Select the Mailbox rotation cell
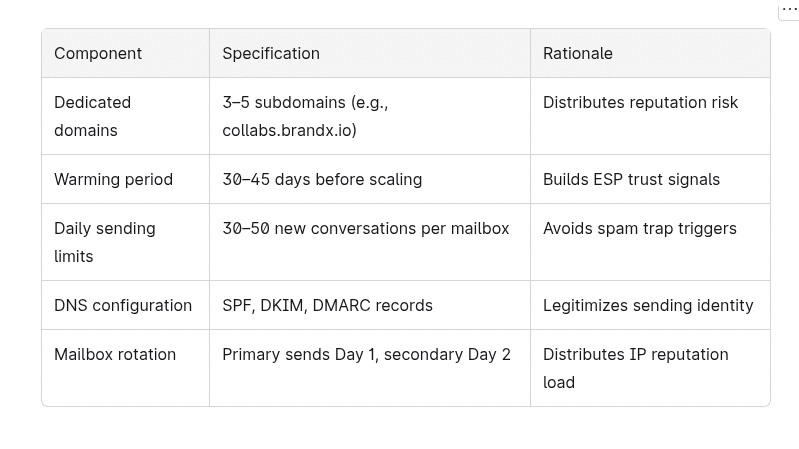This screenshot has width=799, height=449. (115, 355)
